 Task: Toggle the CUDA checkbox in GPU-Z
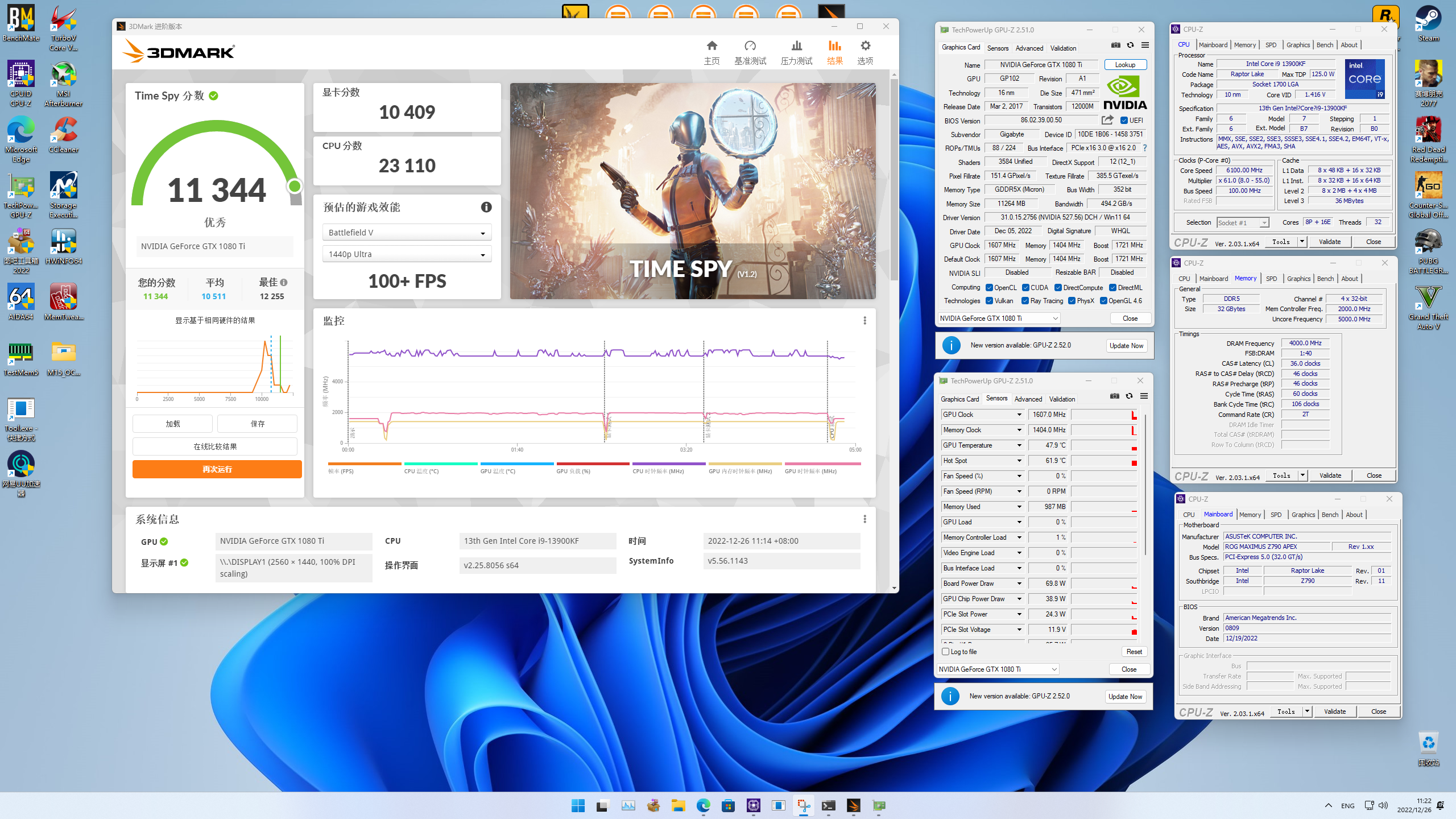click(1025, 288)
